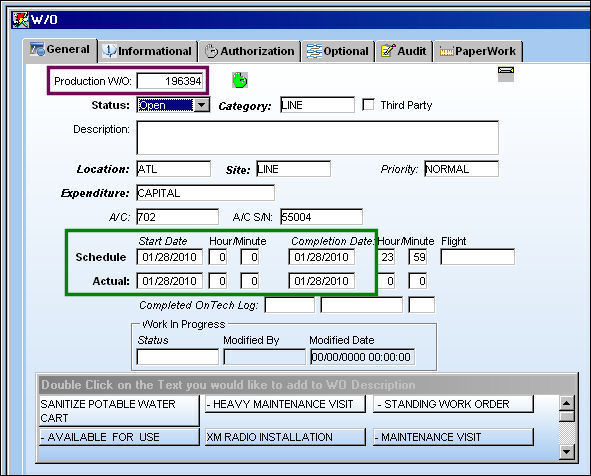Click the Schedule start Hour field

coord(218,257)
